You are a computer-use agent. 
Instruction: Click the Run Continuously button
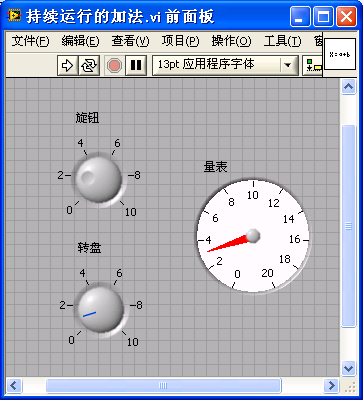(89, 65)
